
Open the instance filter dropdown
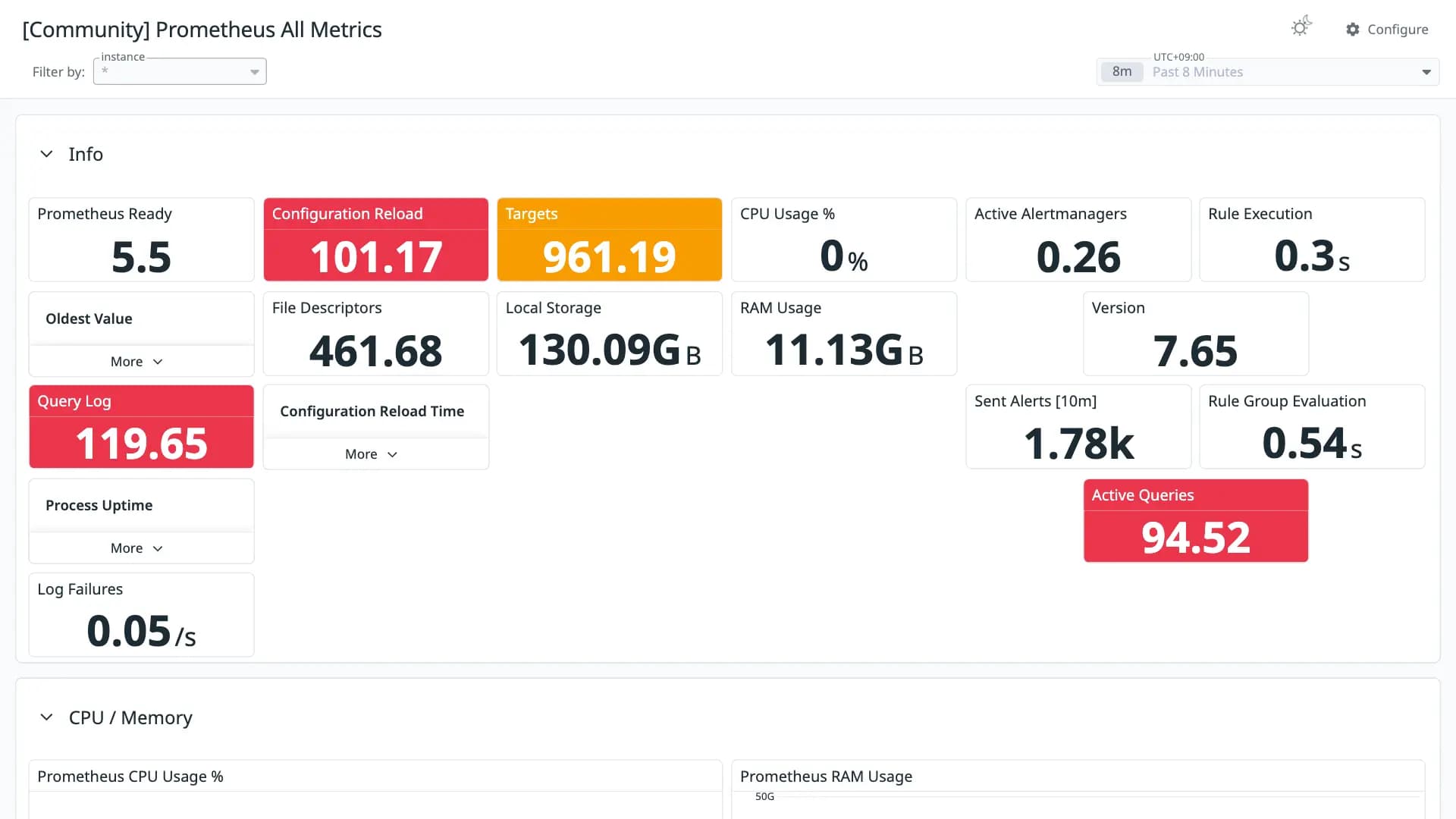(x=180, y=71)
